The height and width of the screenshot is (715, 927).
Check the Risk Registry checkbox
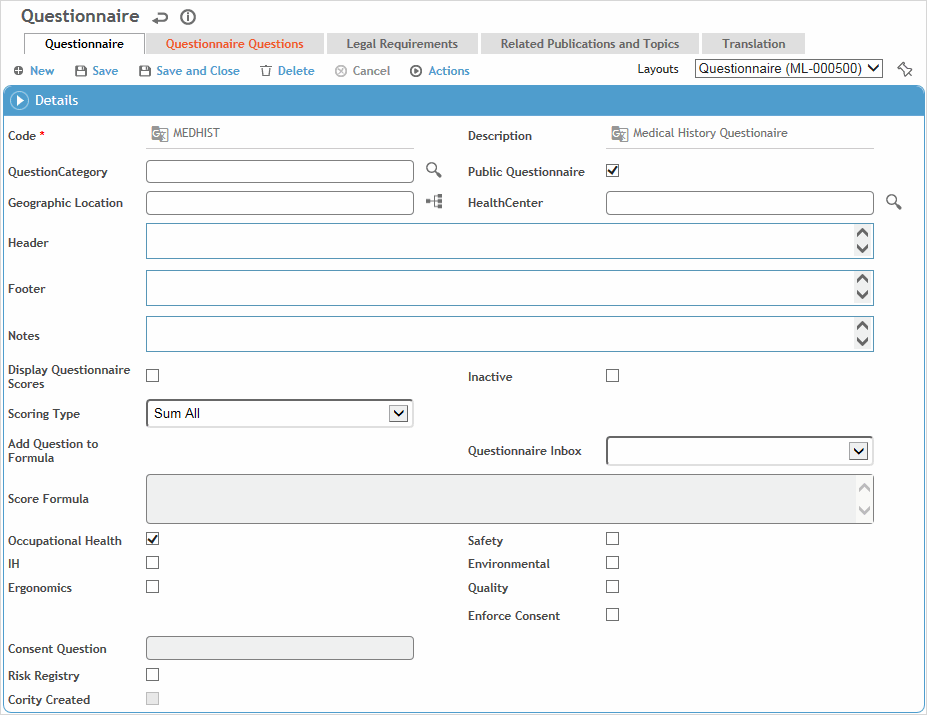coord(153,675)
